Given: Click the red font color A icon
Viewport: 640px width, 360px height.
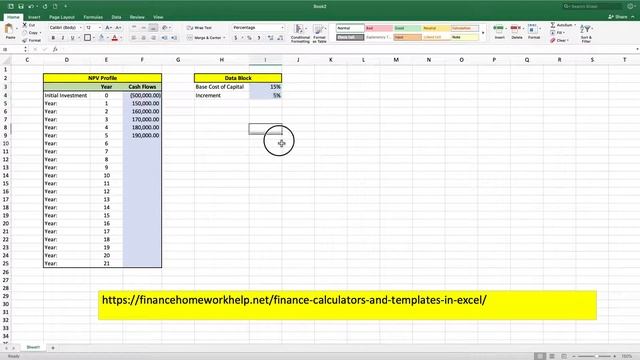Looking at the screenshot, I should 115,38.
